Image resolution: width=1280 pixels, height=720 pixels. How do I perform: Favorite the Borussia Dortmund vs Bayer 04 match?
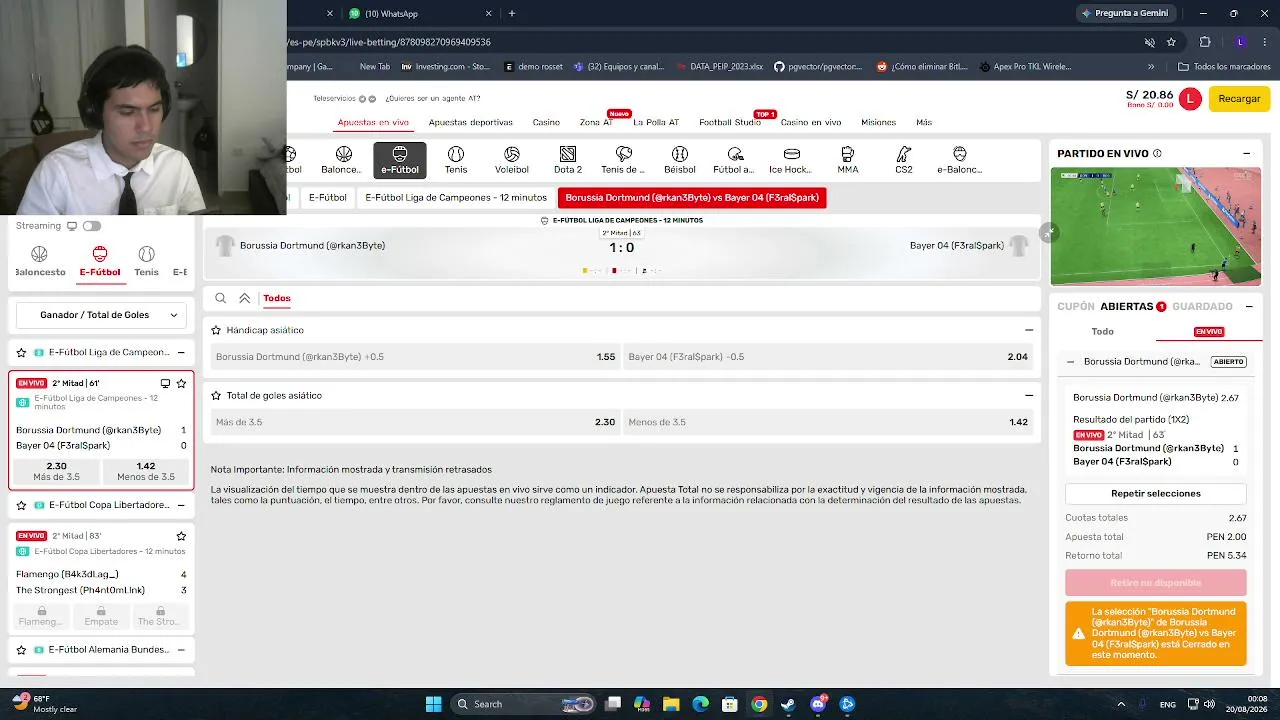(x=181, y=383)
